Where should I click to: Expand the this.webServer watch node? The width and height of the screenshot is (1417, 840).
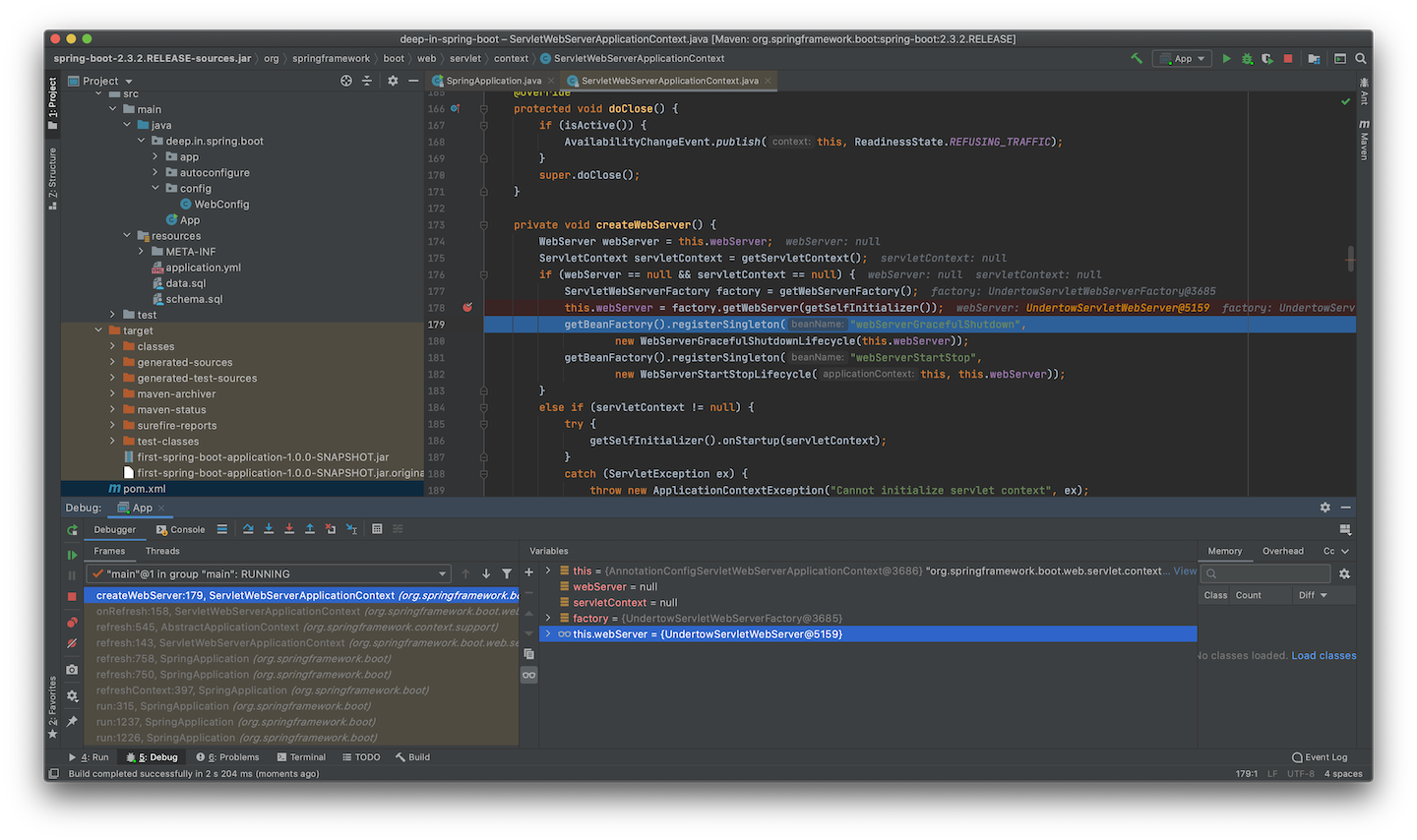548,634
